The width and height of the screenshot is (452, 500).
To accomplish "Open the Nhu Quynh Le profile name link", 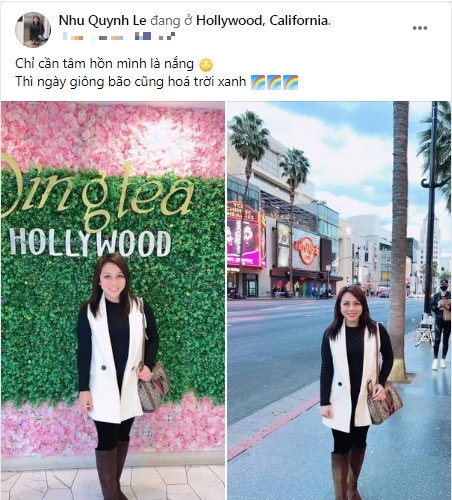I will 102,21.
